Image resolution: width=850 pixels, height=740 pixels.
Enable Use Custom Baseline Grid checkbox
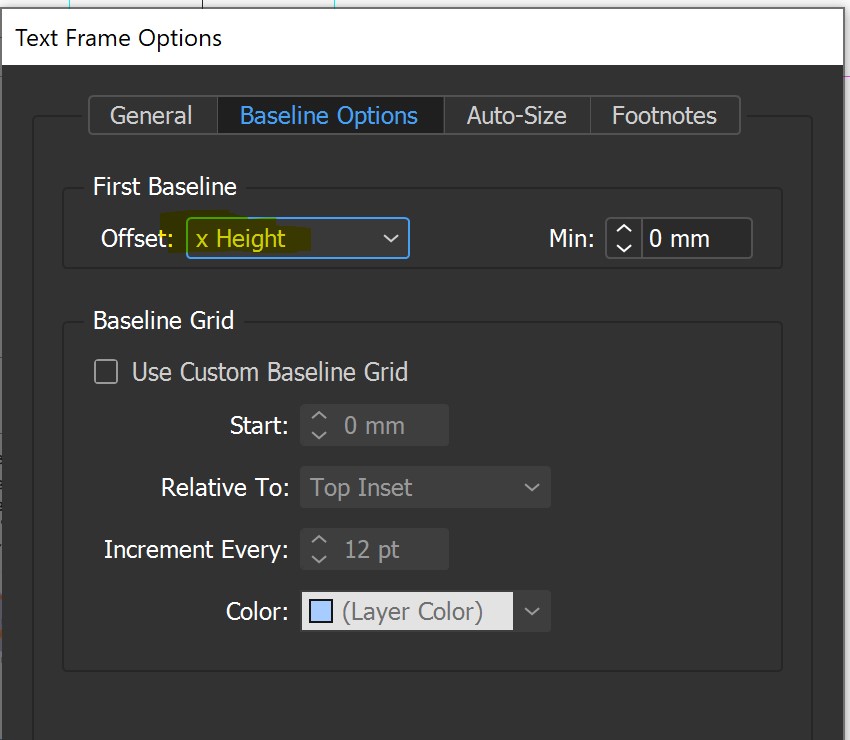106,372
